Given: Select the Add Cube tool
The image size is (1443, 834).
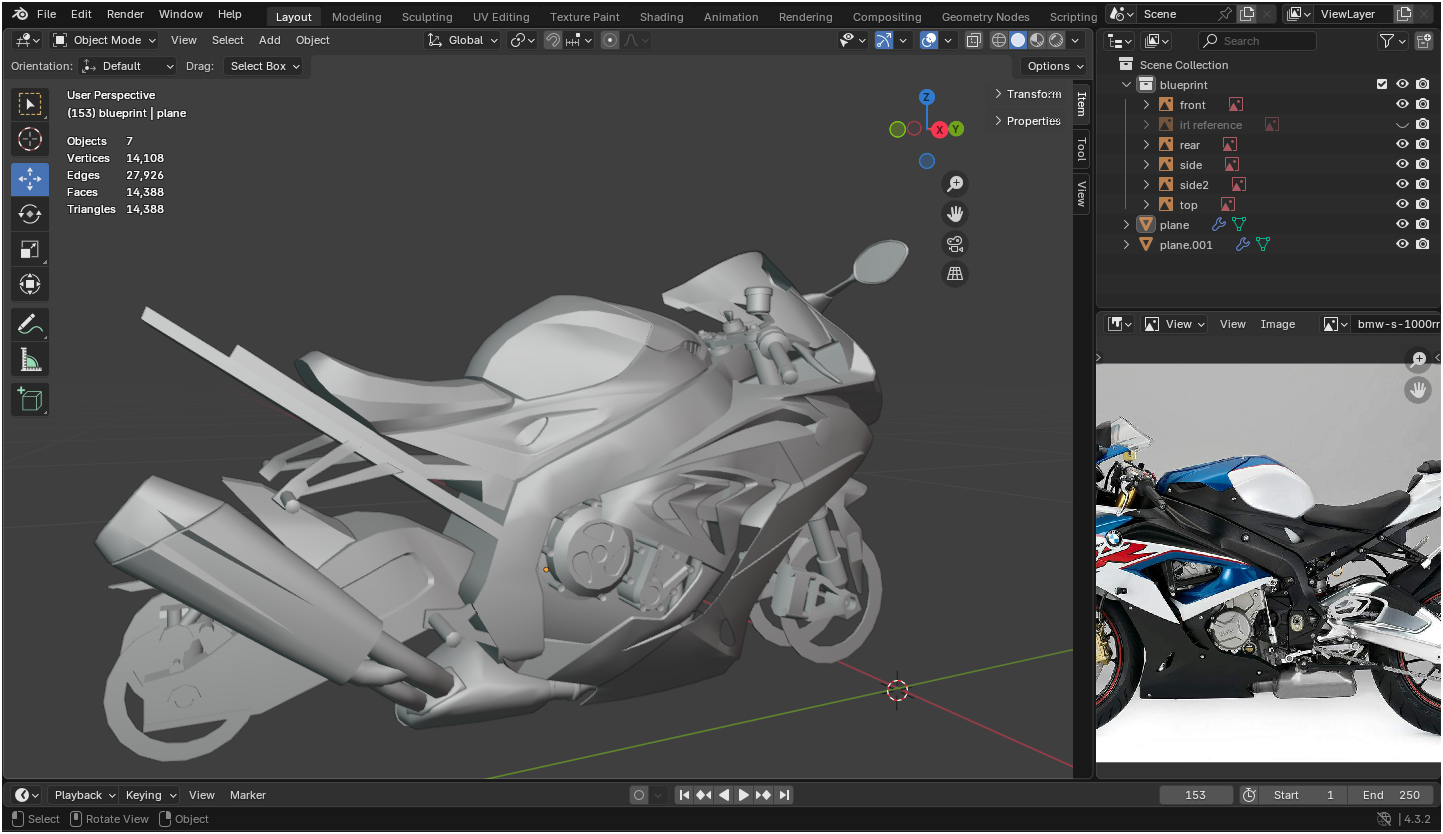Looking at the screenshot, I should coord(30,399).
